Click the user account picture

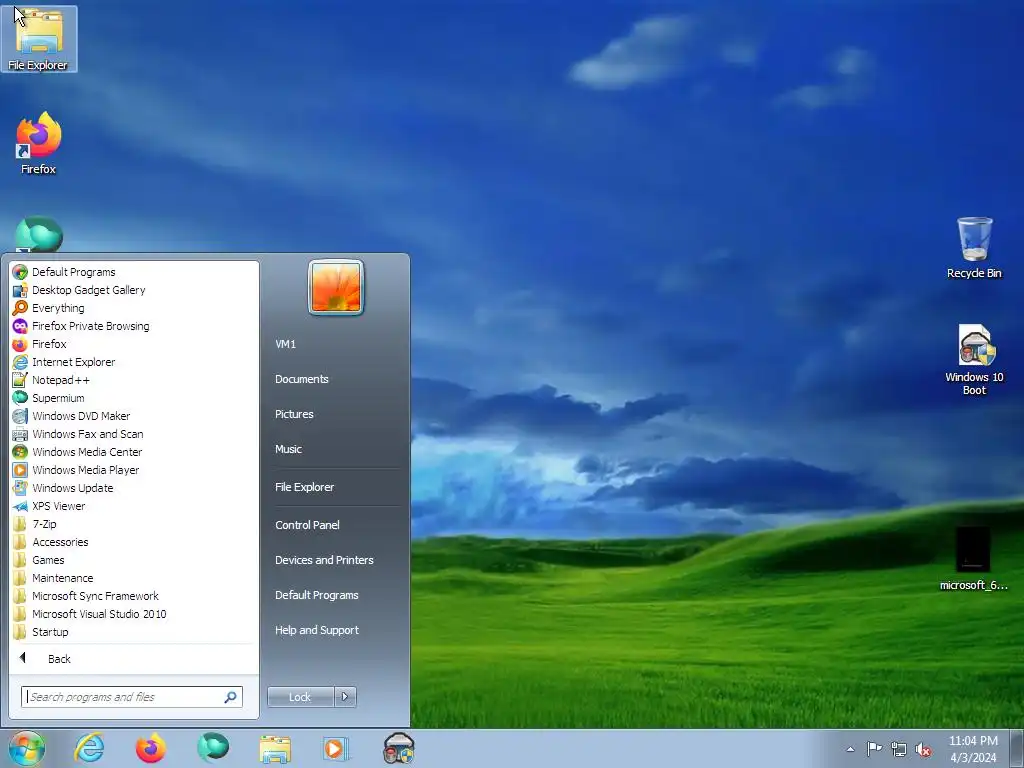pos(336,288)
